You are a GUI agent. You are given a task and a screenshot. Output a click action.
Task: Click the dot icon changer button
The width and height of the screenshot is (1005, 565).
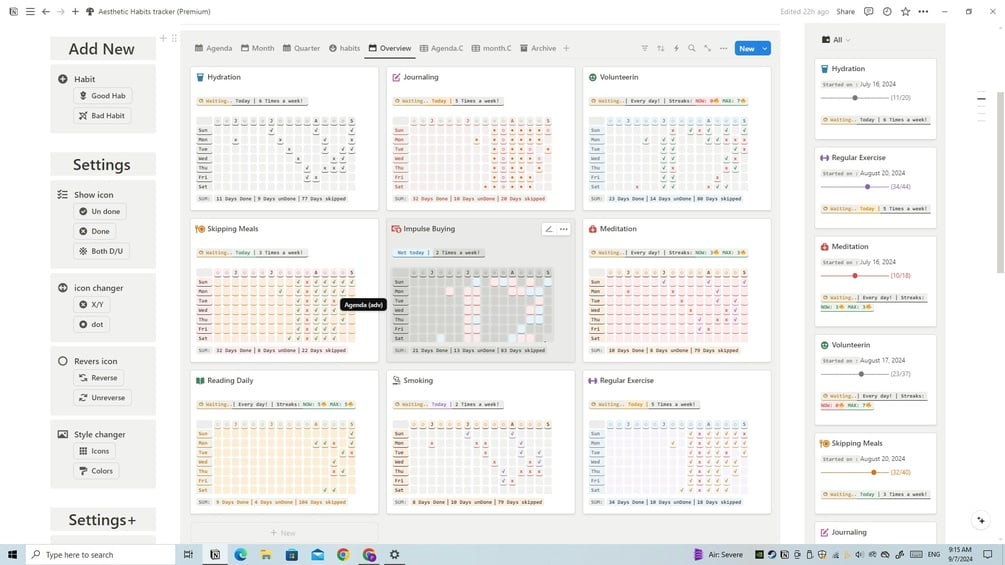pos(91,324)
